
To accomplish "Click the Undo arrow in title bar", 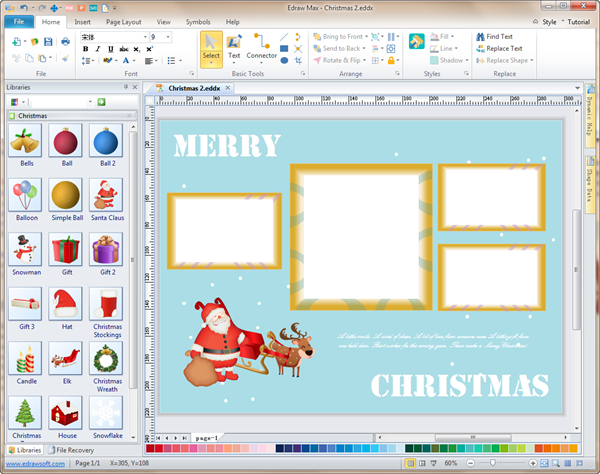I will coord(24,8).
